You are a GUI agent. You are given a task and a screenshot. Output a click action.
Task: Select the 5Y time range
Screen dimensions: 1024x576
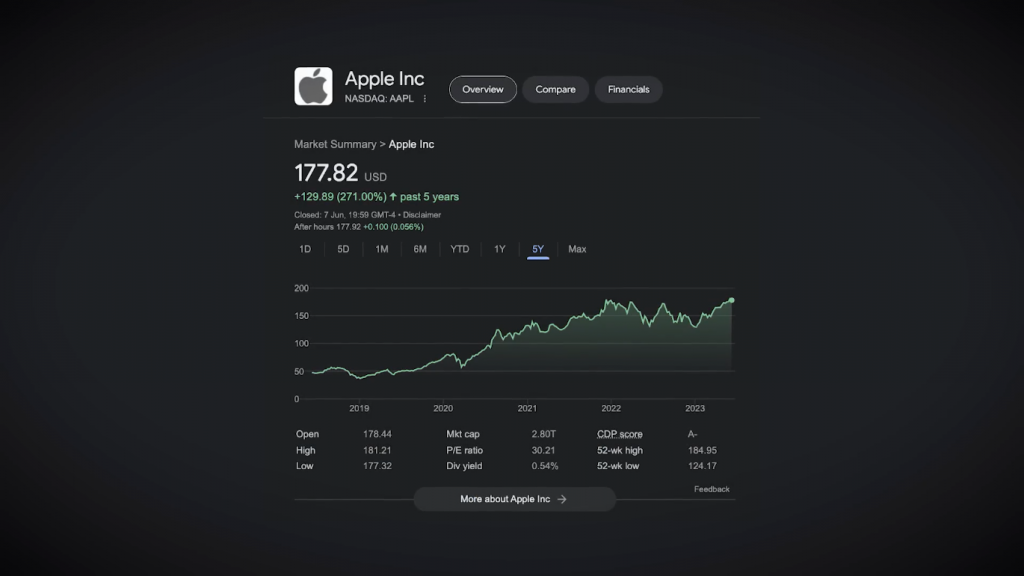coord(538,249)
